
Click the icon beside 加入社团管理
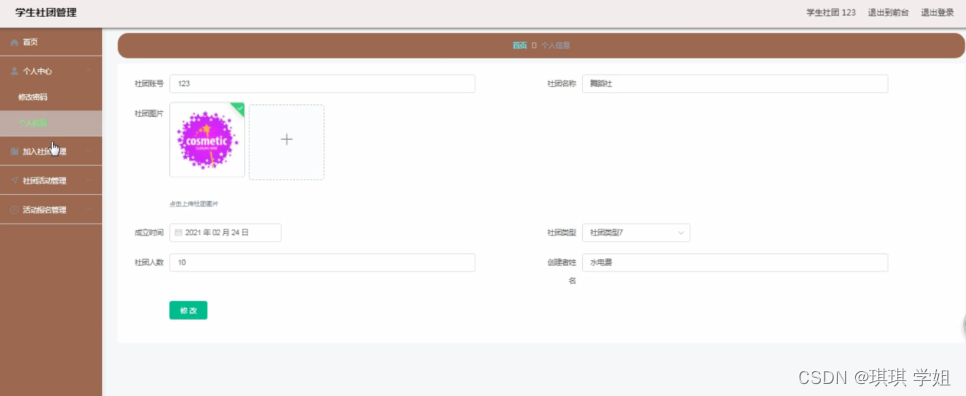click(x=14, y=152)
